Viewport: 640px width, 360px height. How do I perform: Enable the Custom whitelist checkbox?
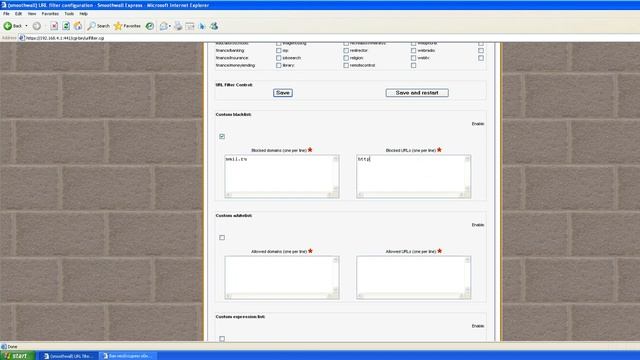pos(222,238)
